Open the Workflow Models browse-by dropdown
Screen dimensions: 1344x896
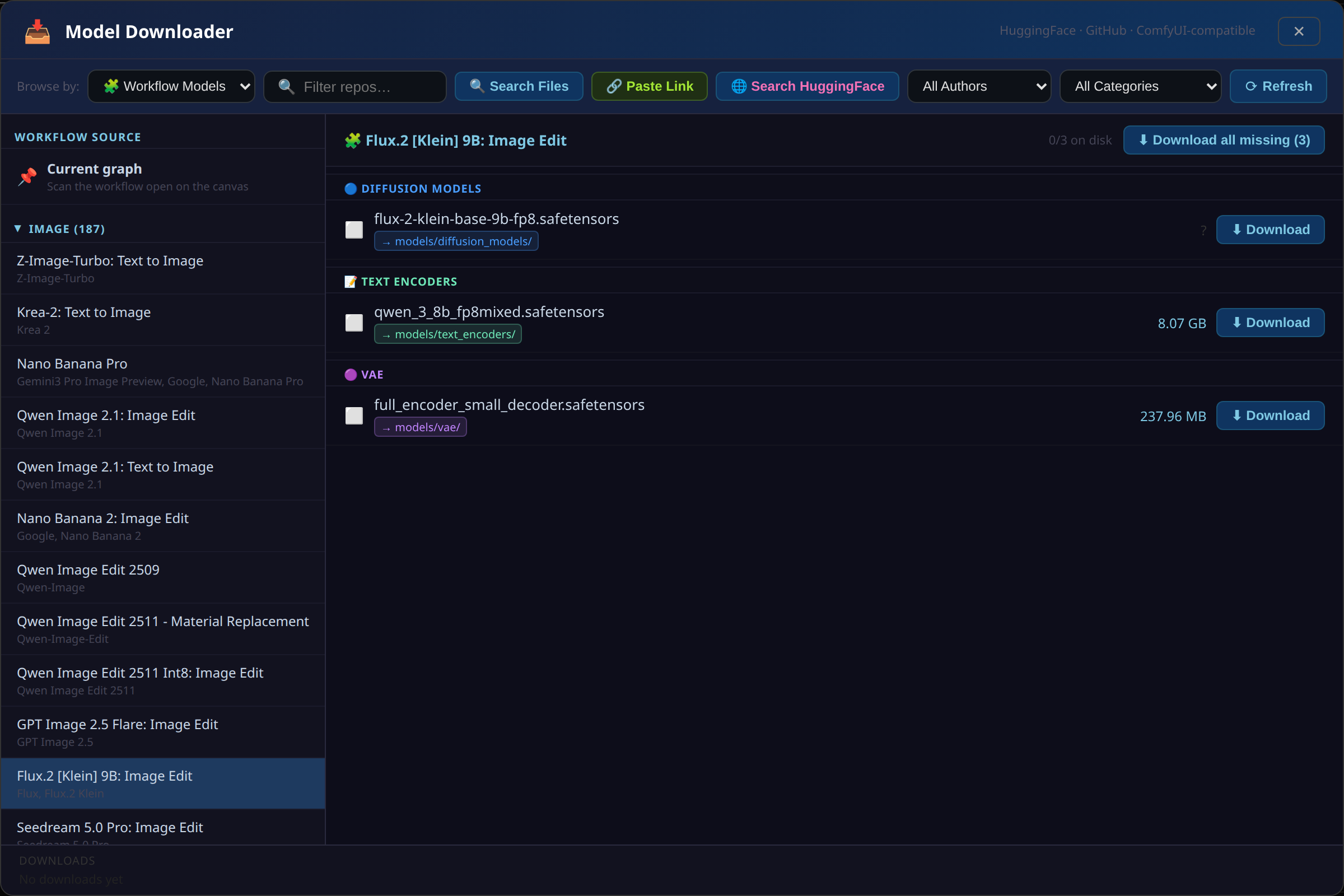click(x=171, y=86)
